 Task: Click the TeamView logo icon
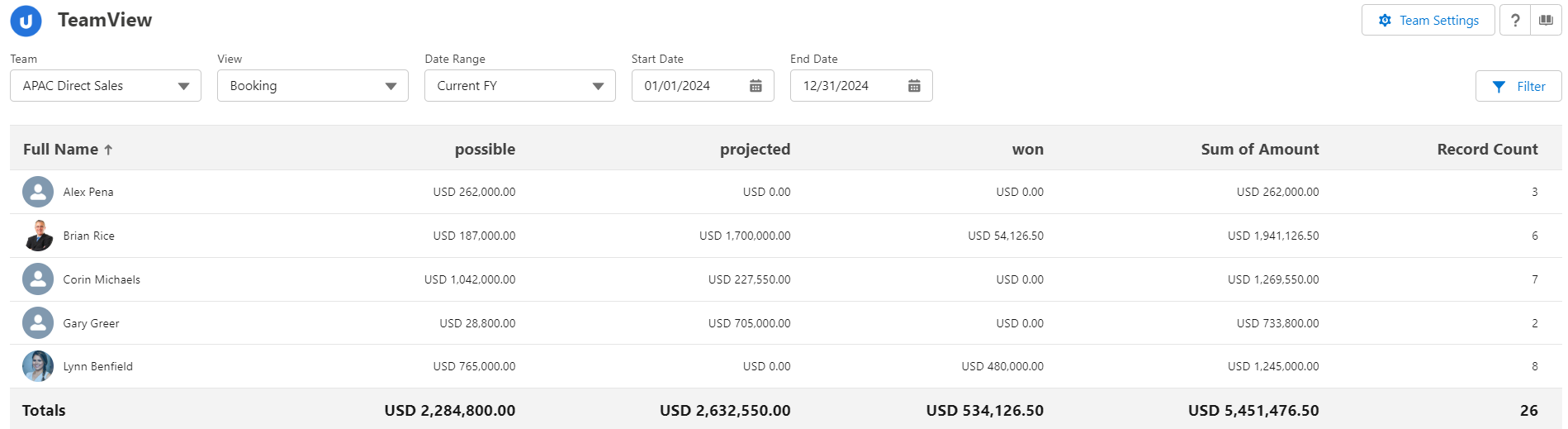[26, 21]
